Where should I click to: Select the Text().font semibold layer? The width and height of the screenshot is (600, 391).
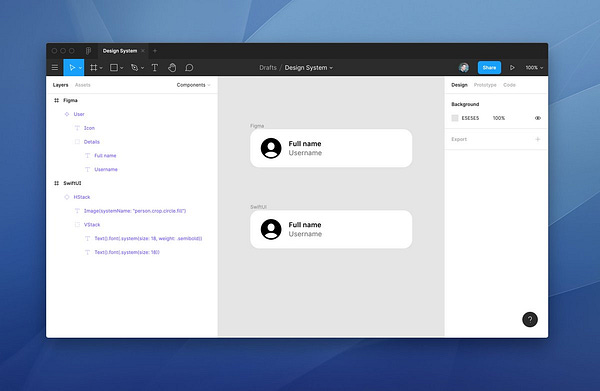[x=148, y=238]
